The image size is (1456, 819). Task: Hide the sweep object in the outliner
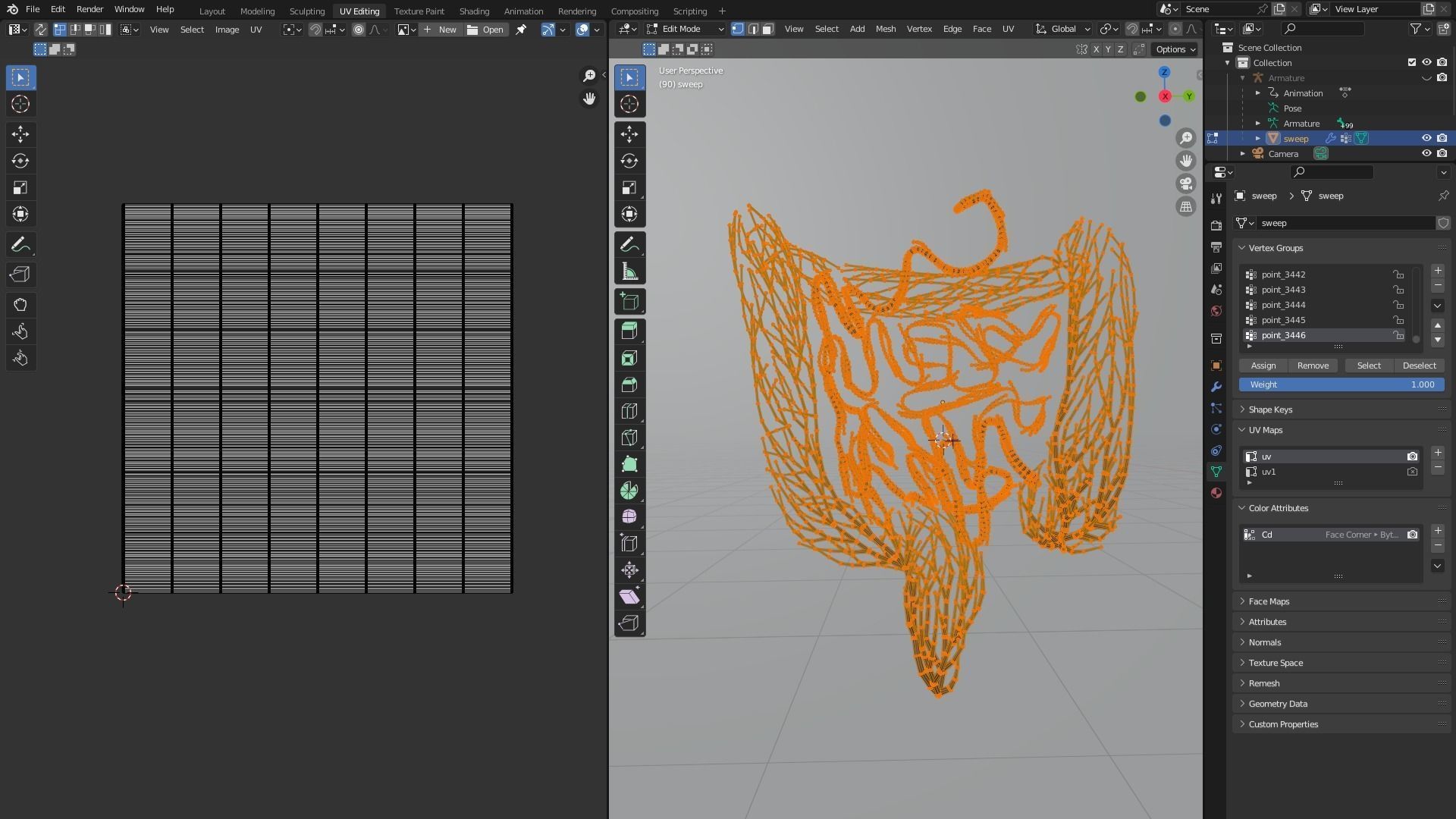pyautogui.click(x=1426, y=139)
